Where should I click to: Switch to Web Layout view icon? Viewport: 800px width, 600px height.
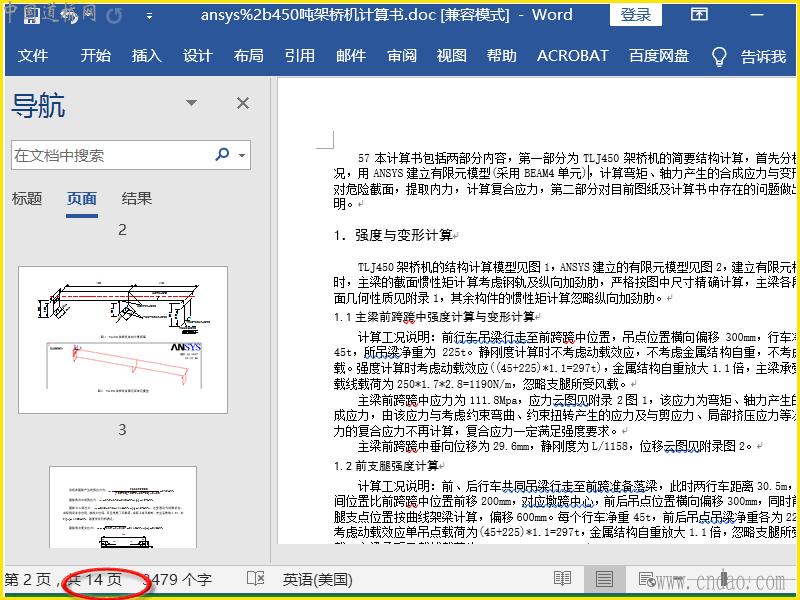tap(647, 579)
